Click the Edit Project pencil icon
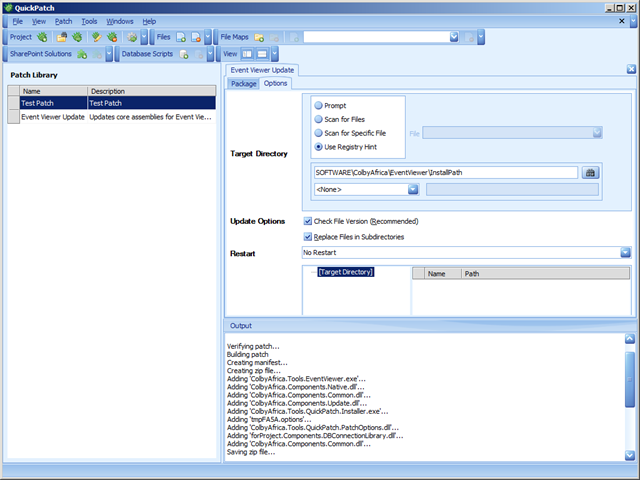640x480 pixels. click(97, 37)
